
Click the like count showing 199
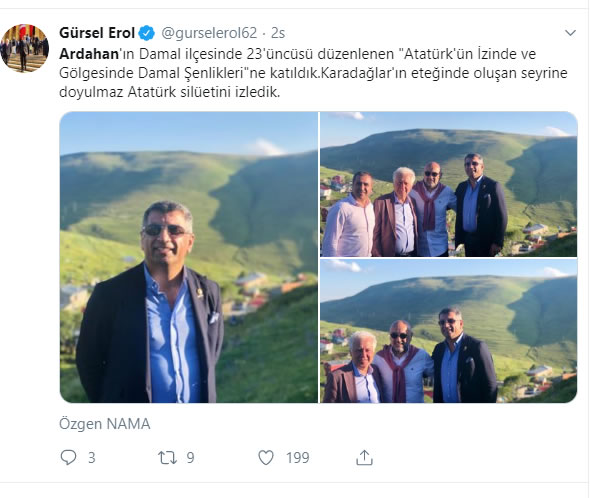coord(297,458)
